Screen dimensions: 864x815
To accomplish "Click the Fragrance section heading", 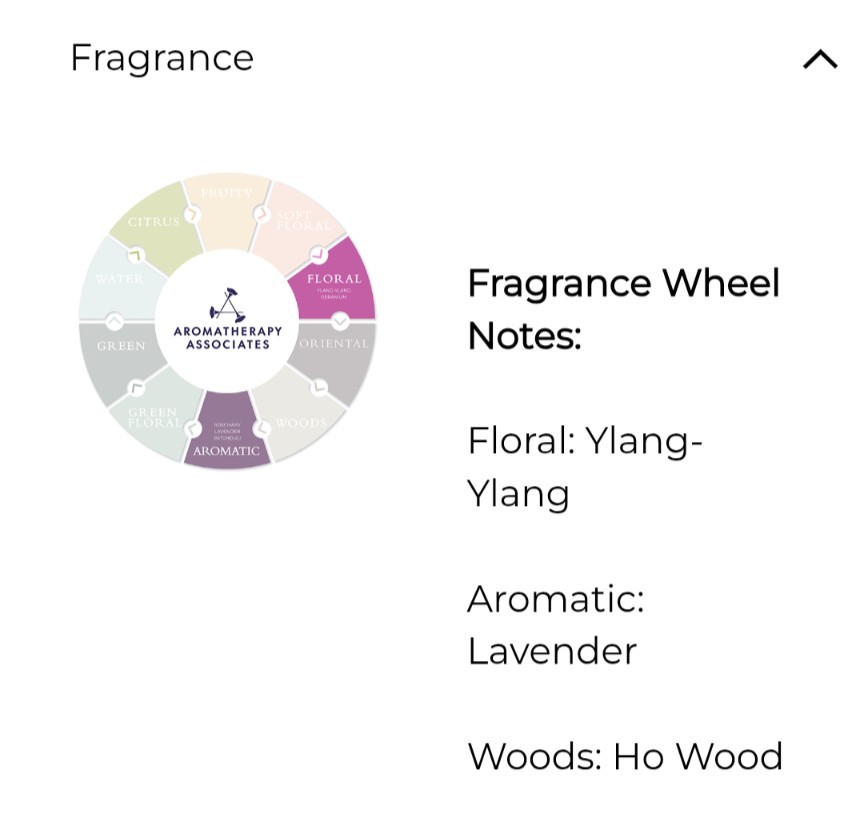I will click(162, 58).
